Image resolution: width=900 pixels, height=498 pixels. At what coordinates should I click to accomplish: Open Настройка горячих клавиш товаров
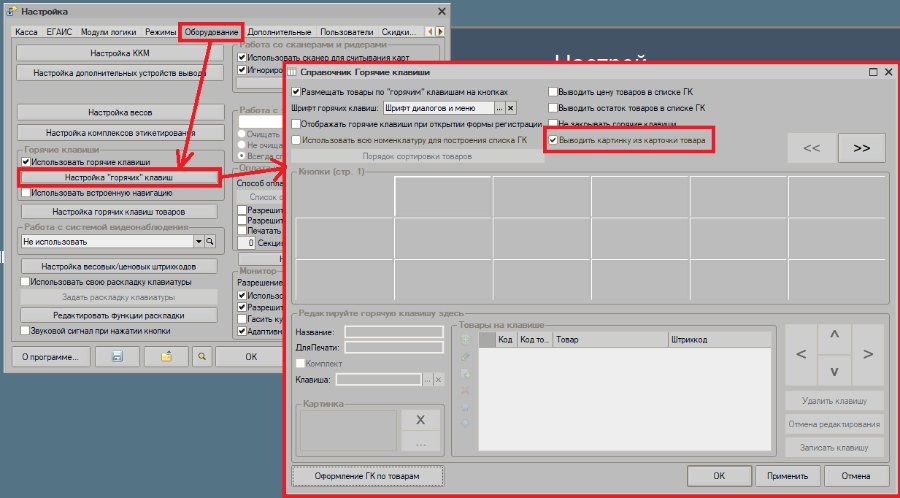119,212
